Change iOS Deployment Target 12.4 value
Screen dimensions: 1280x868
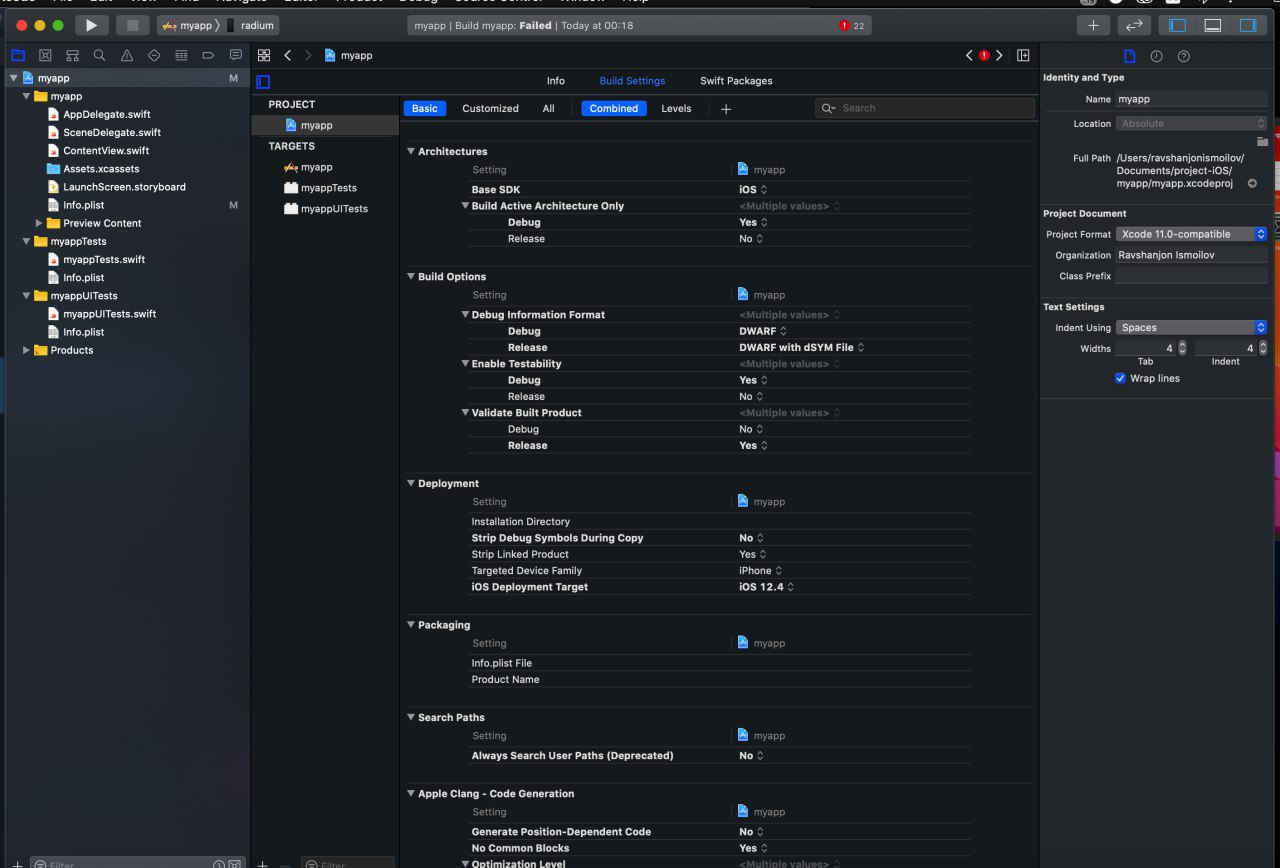coord(766,587)
